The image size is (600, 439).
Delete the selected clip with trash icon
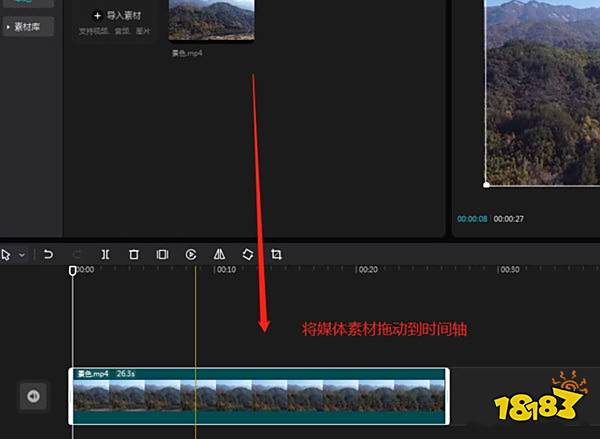(133, 255)
